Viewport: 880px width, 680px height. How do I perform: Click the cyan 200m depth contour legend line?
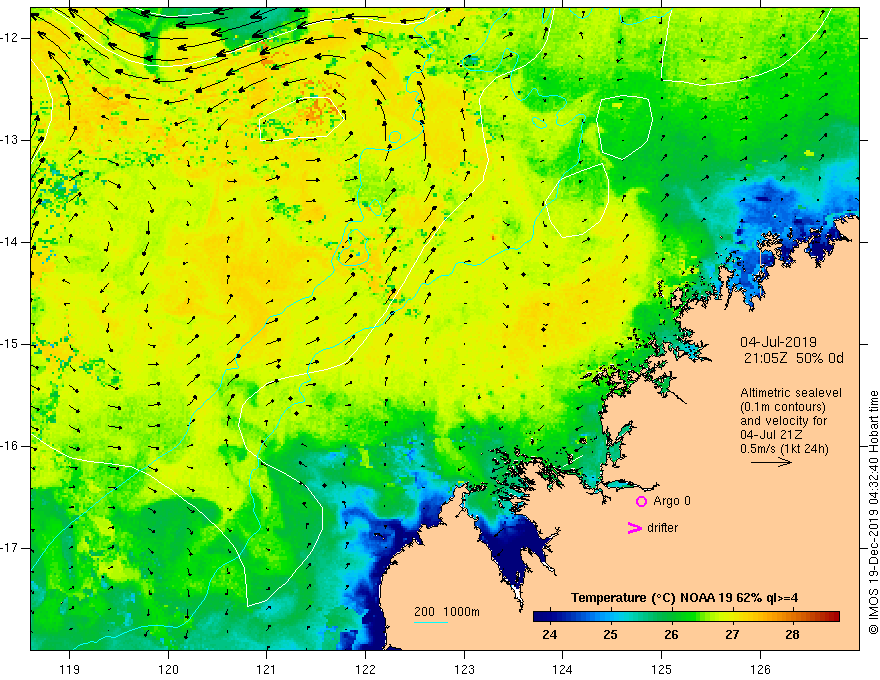pyautogui.click(x=431, y=622)
